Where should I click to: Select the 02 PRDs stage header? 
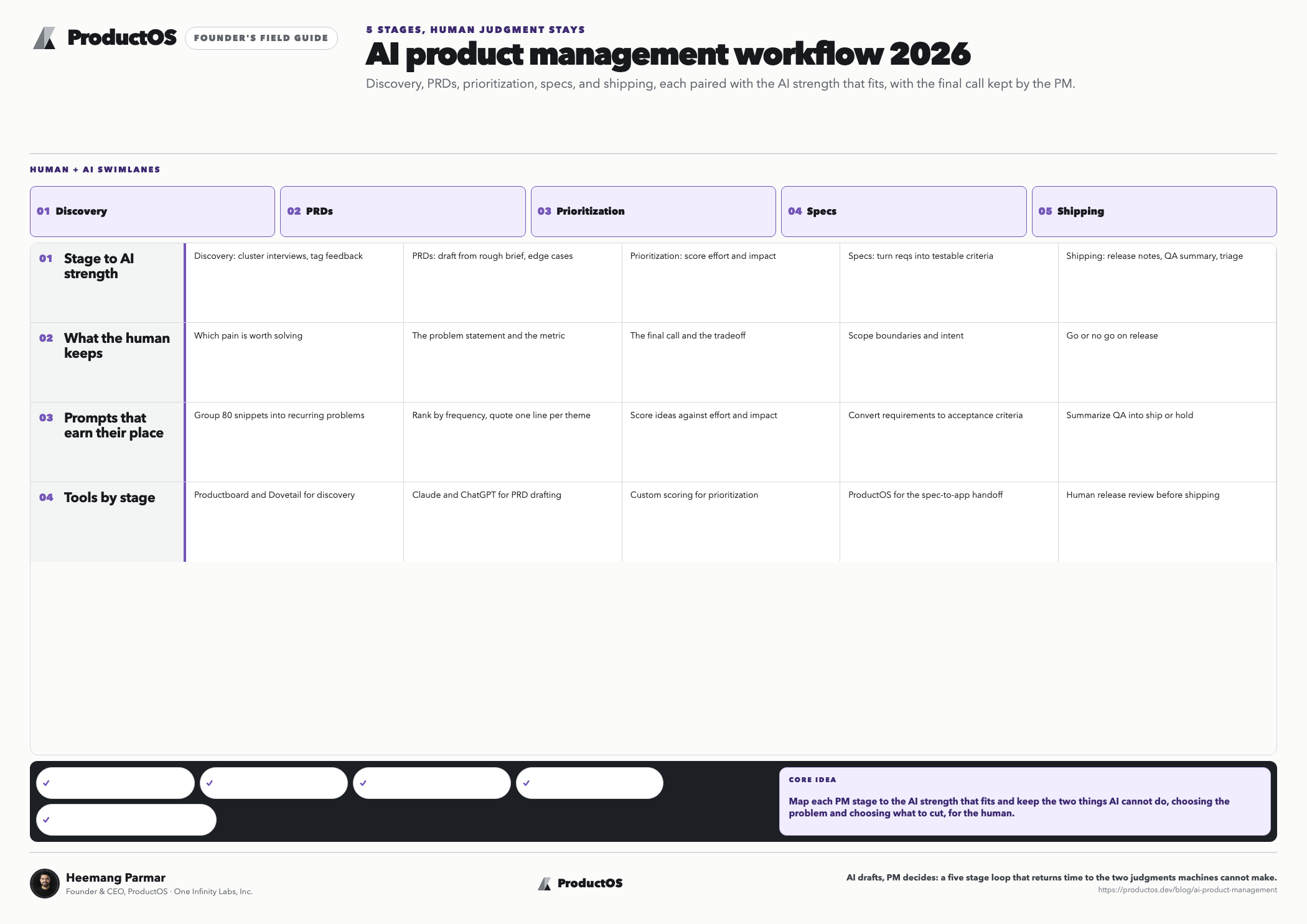pos(403,212)
